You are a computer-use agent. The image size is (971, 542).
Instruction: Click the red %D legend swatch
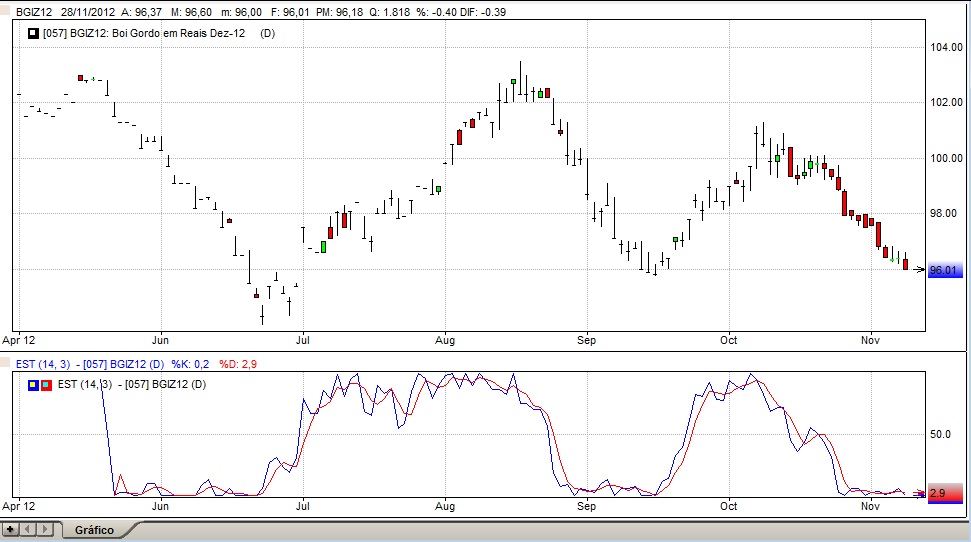(45, 385)
